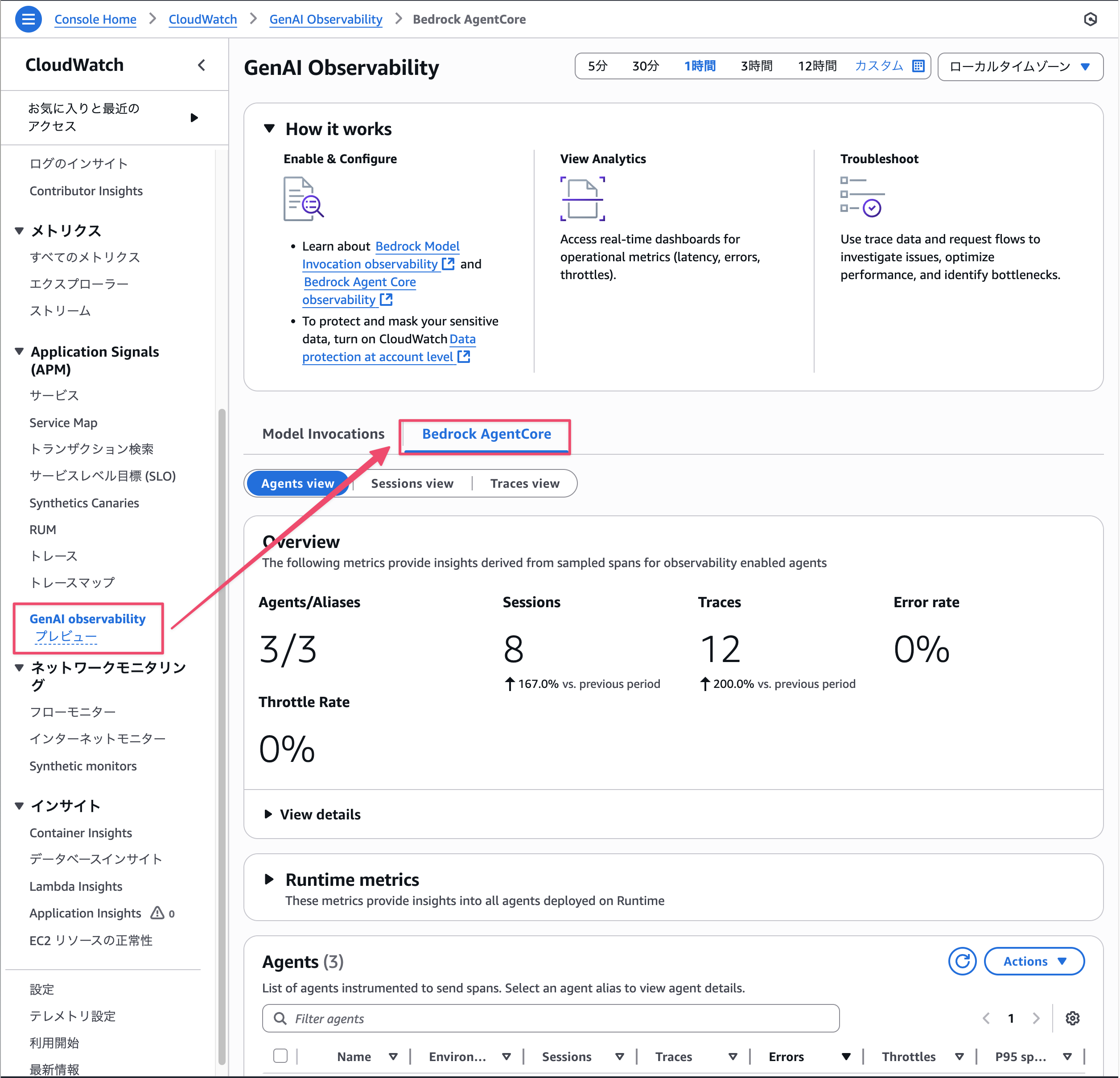This screenshot has height=1078, width=1120.
Task: Select カスタム time range
Action: pyautogui.click(x=879, y=66)
